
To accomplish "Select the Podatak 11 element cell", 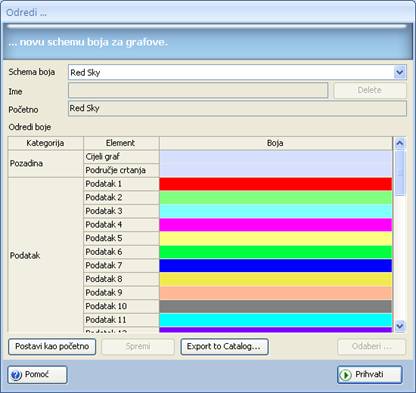I will (x=121, y=320).
